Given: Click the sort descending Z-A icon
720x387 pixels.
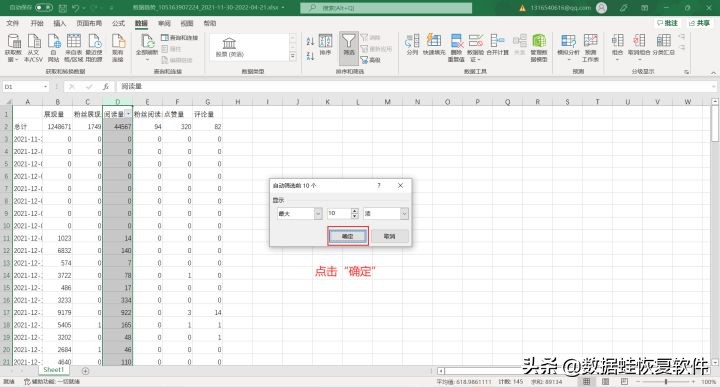Looking at the screenshot, I should coord(310,56).
